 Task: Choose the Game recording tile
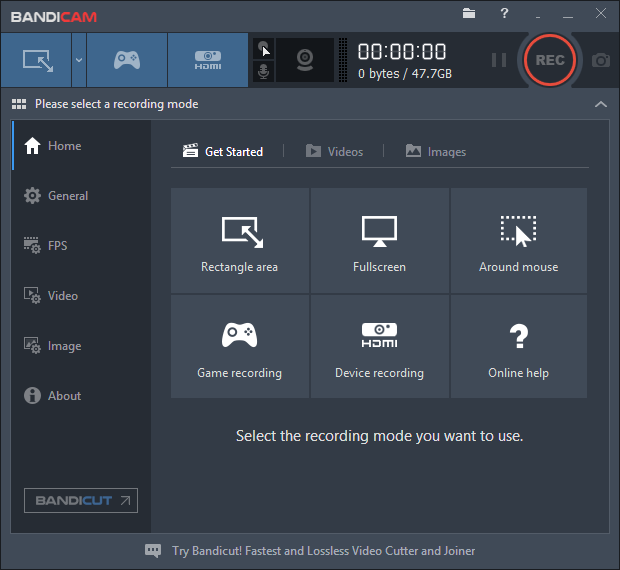coord(240,346)
